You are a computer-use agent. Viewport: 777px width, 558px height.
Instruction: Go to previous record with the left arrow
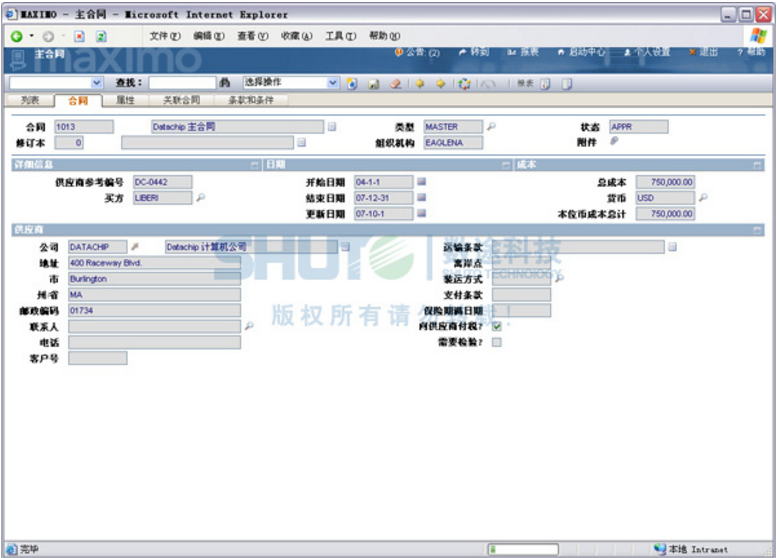coord(420,84)
